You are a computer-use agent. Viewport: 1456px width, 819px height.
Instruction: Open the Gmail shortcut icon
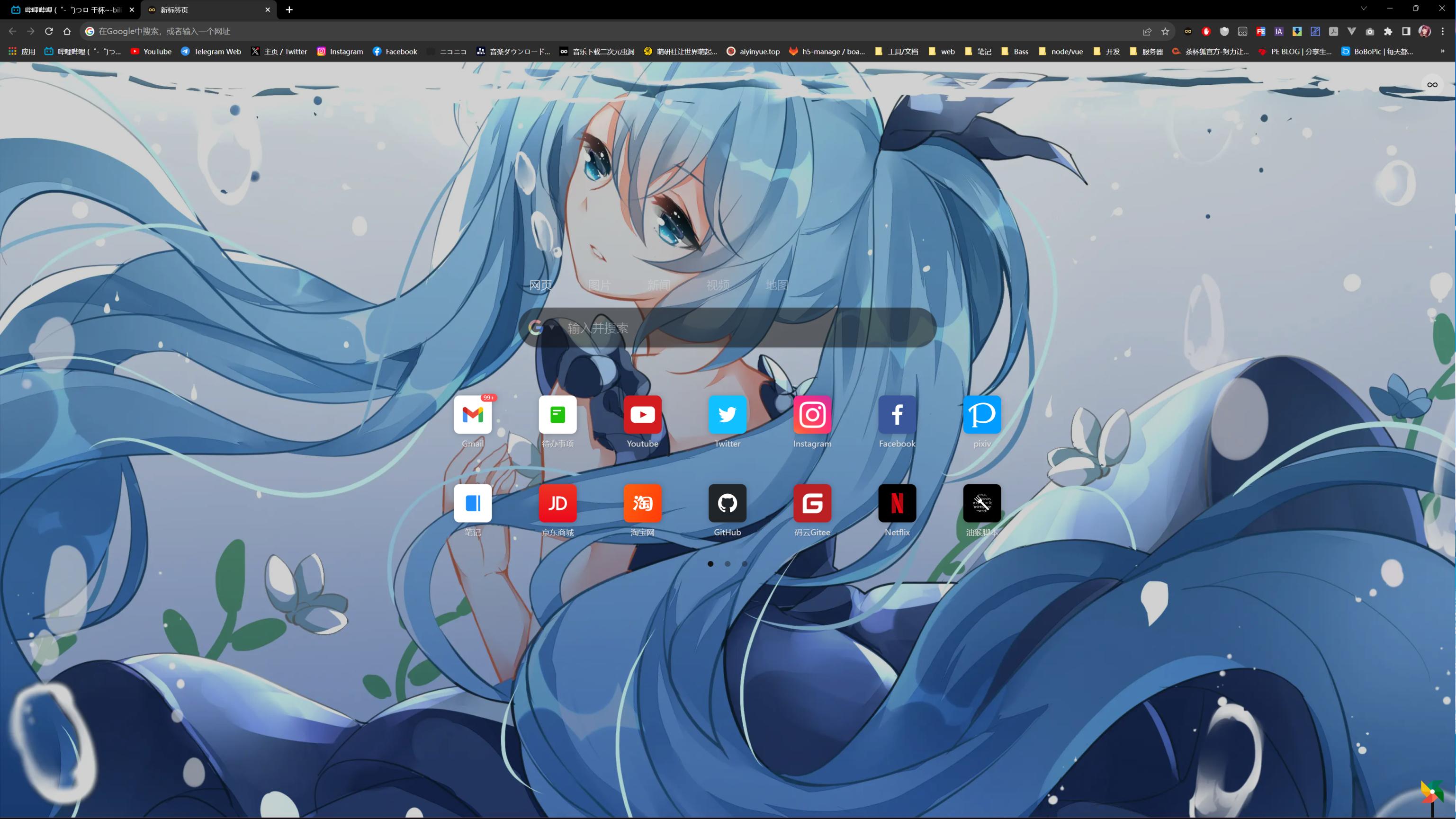coord(473,415)
